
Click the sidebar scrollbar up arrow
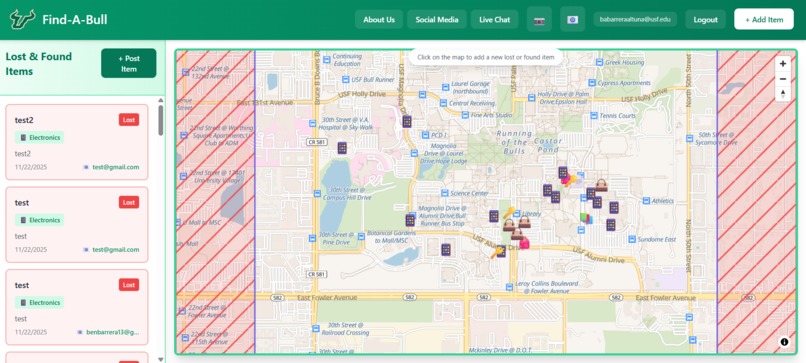(x=160, y=100)
